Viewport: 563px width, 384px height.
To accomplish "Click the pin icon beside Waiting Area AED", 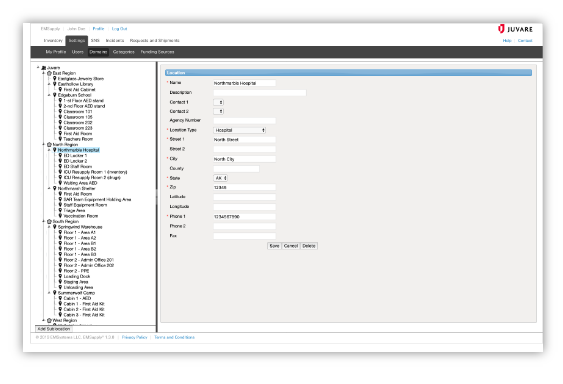I will (60, 183).
